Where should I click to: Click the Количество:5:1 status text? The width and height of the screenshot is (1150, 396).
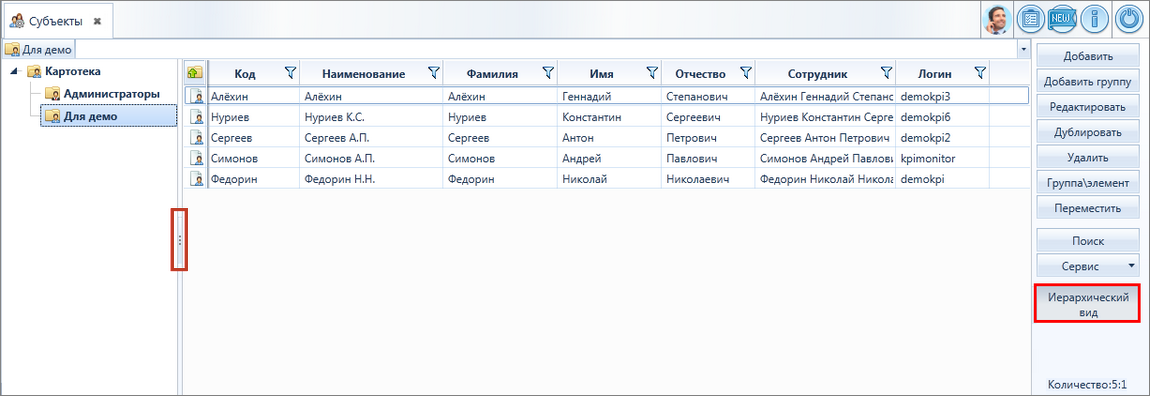1088,384
